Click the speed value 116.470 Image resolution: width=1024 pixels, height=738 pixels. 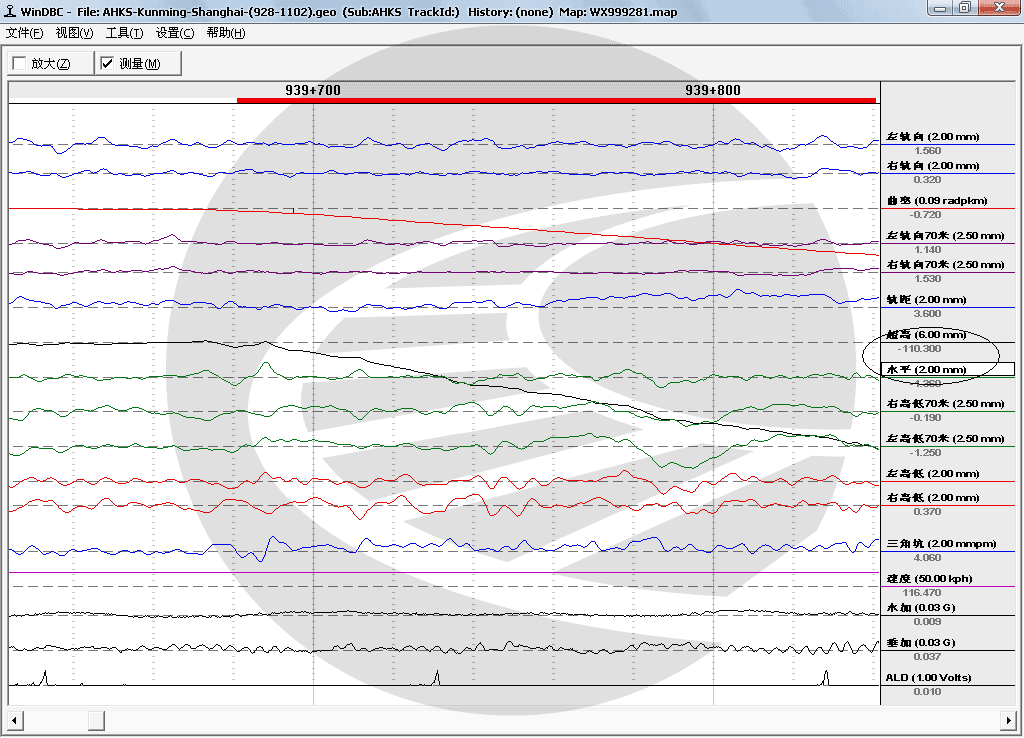click(x=921, y=593)
